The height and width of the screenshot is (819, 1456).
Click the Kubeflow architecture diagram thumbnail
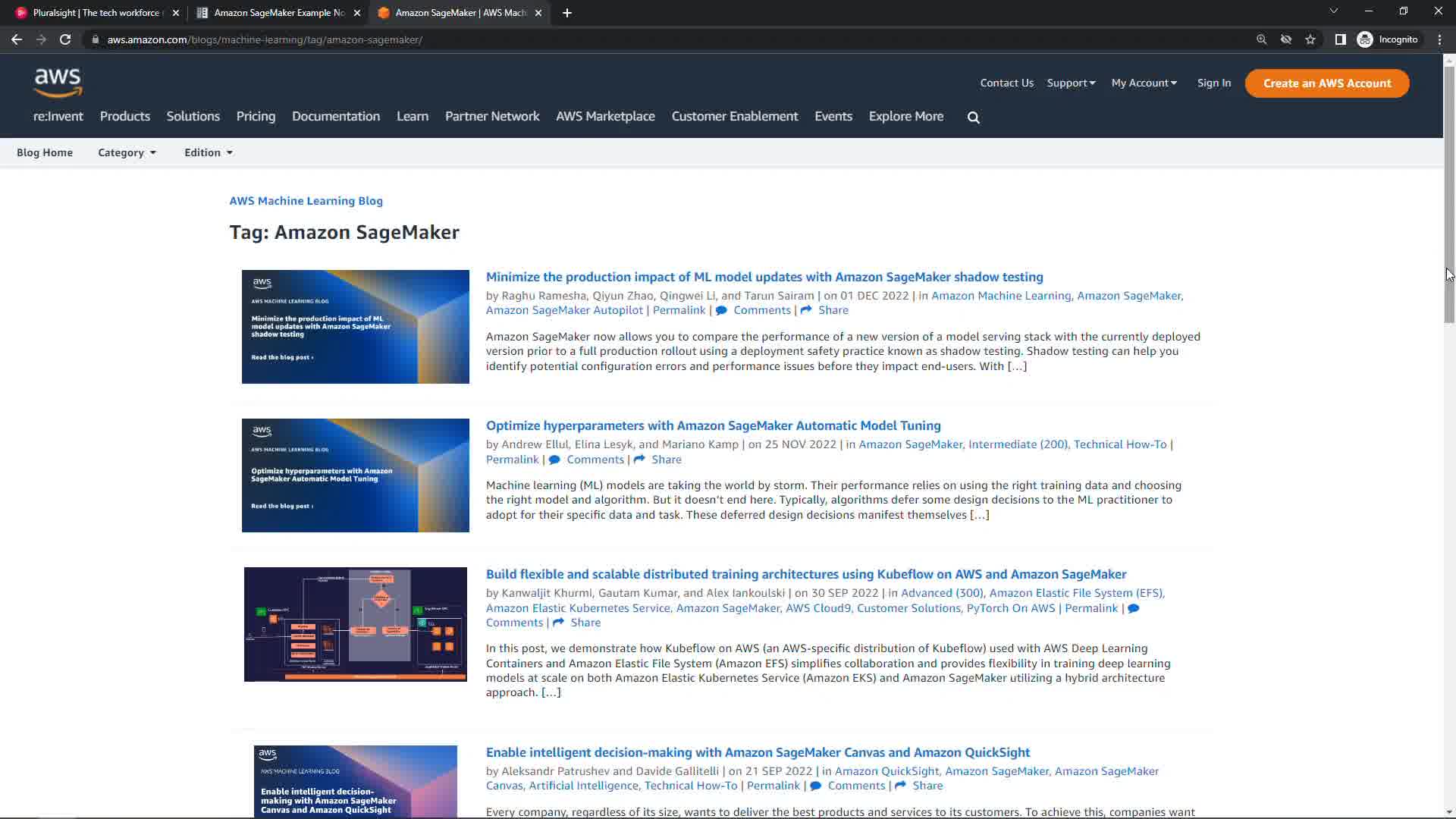355,624
